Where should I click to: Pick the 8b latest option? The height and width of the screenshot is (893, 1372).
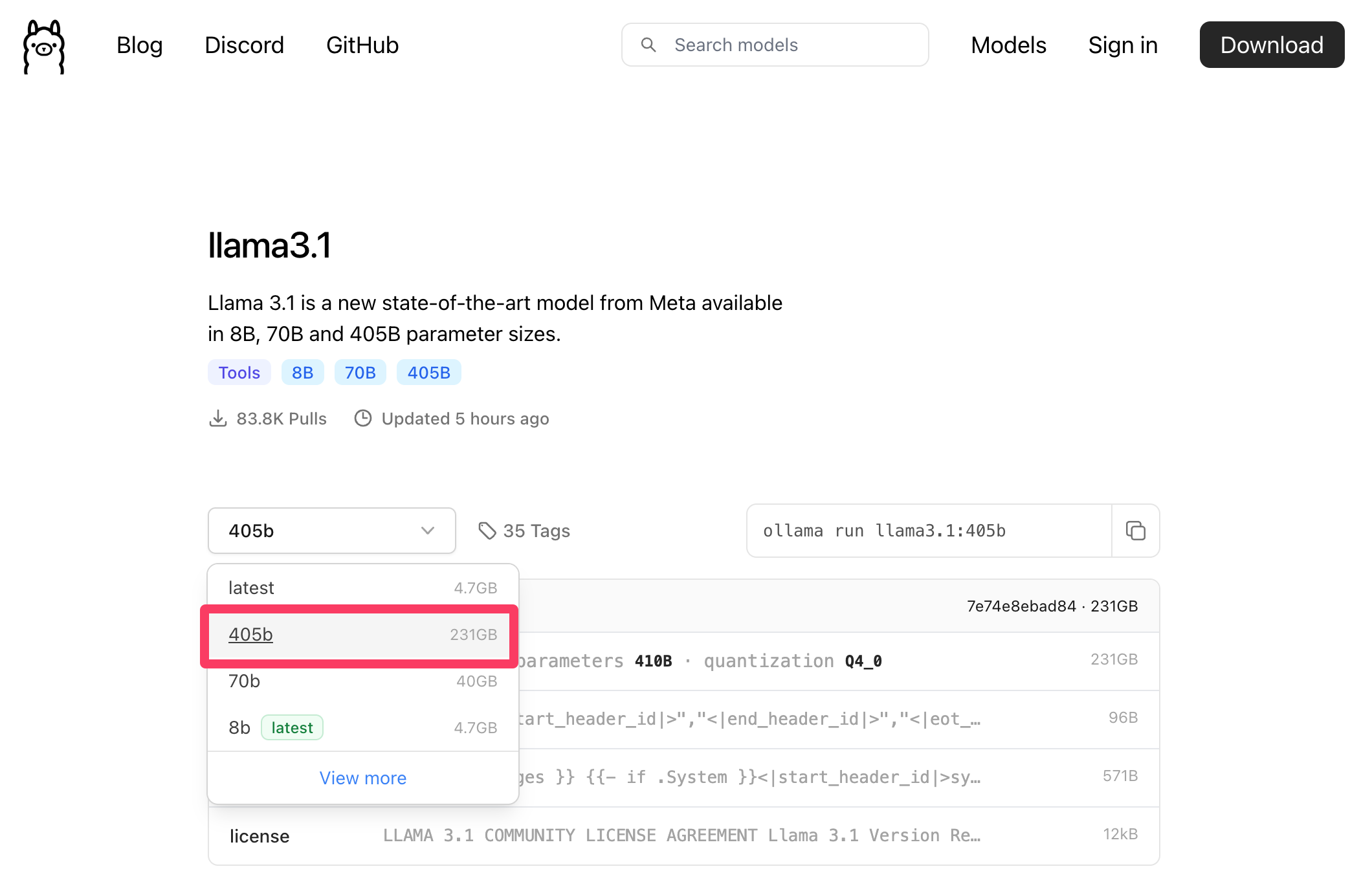point(362,727)
